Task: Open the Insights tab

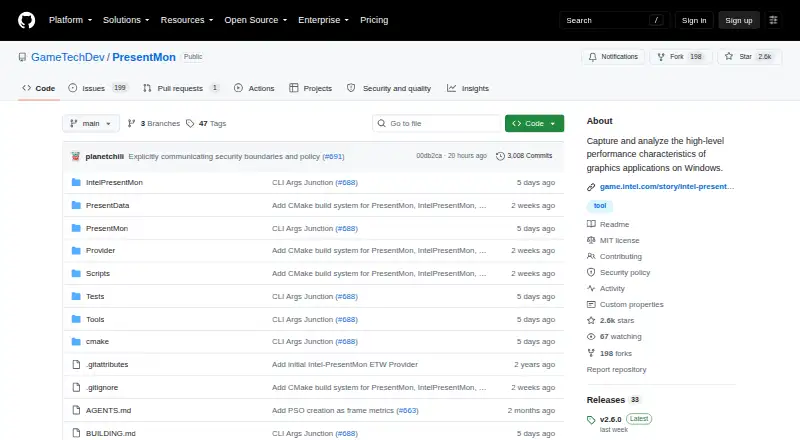Action: (468, 88)
